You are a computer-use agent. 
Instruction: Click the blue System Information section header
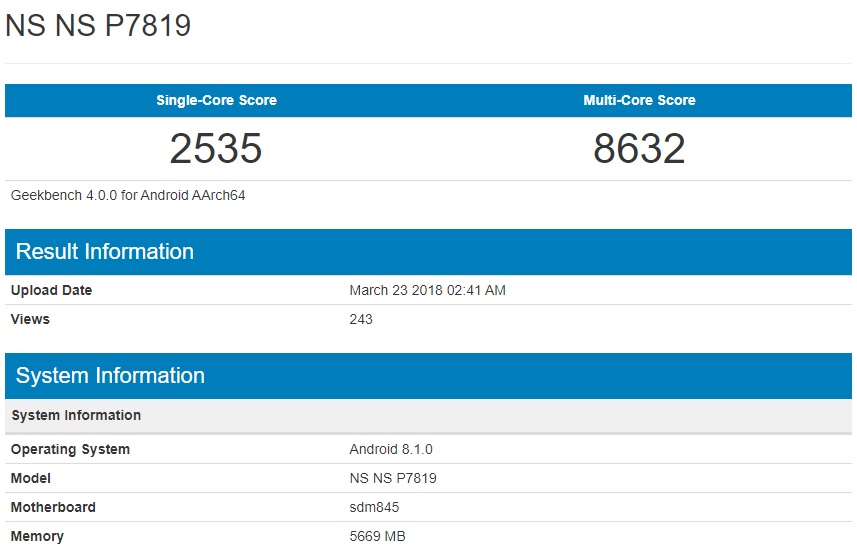tap(110, 376)
